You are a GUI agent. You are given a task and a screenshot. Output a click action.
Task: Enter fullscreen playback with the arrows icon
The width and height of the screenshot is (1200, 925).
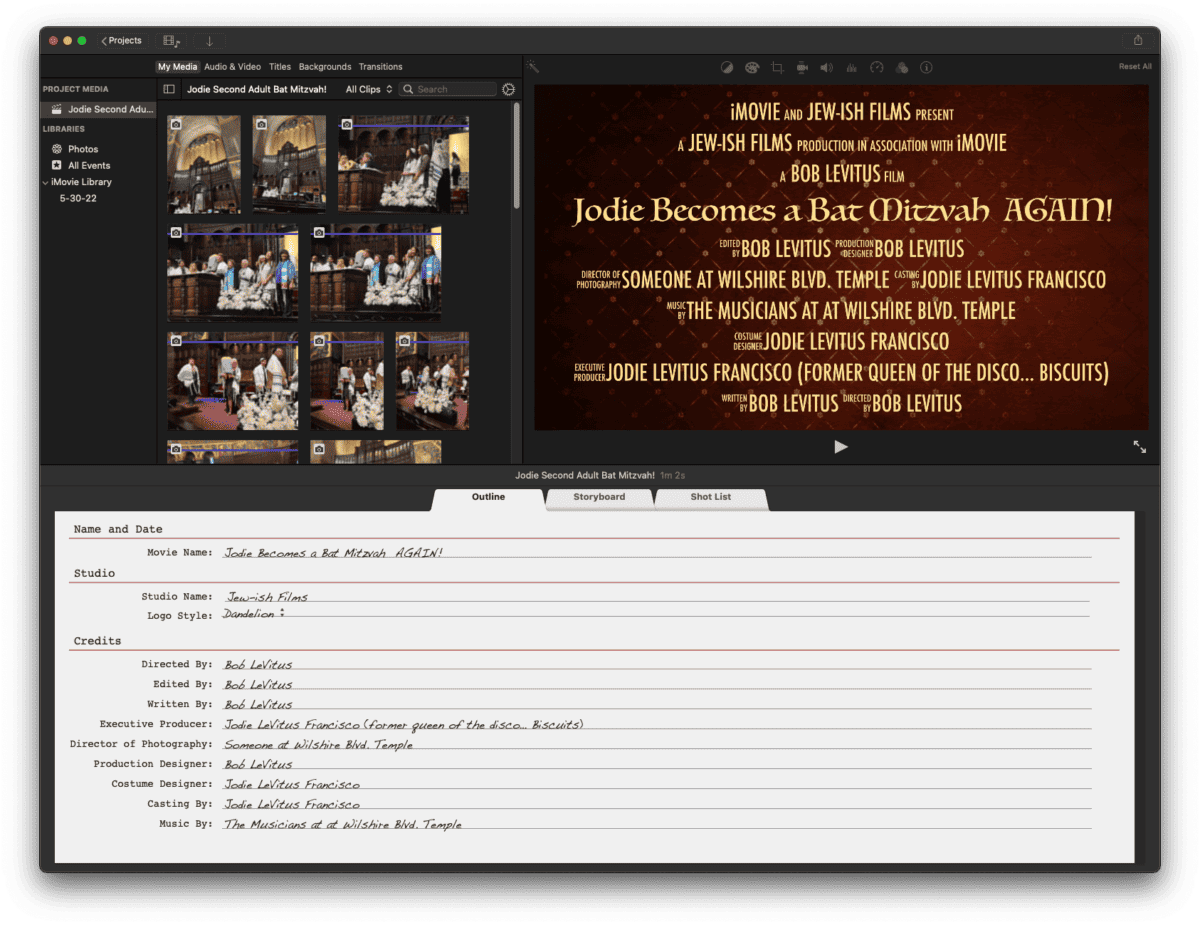pyautogui.click(x=1139, y=447)
